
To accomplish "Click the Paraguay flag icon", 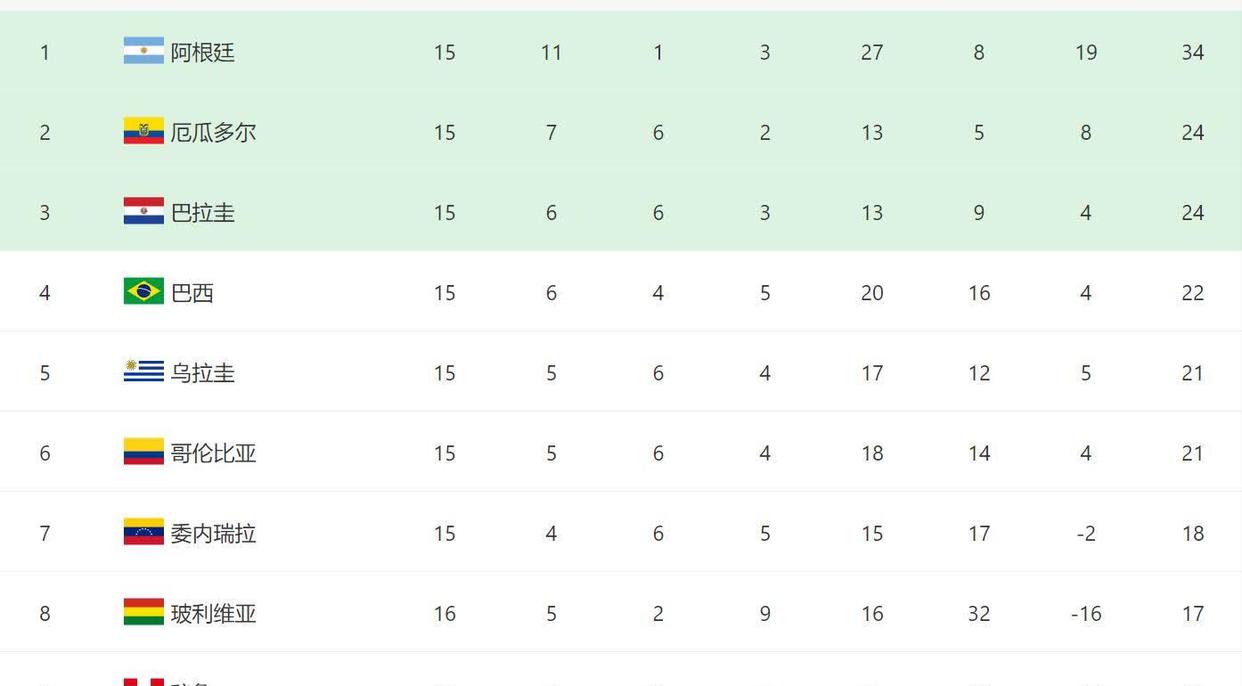I will click(x=144, y=211).
